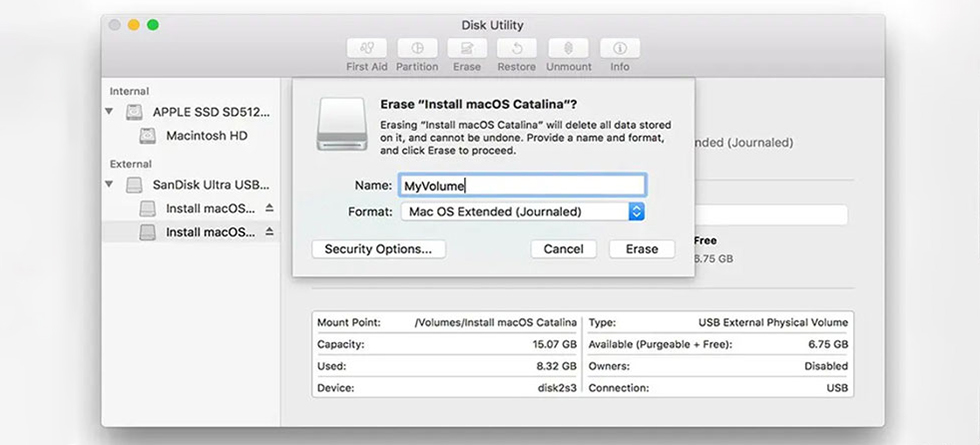Select the APPLE SSD SD512 drive icon
The width and height of the screenshot is (980, 445).
pos(134,112)
